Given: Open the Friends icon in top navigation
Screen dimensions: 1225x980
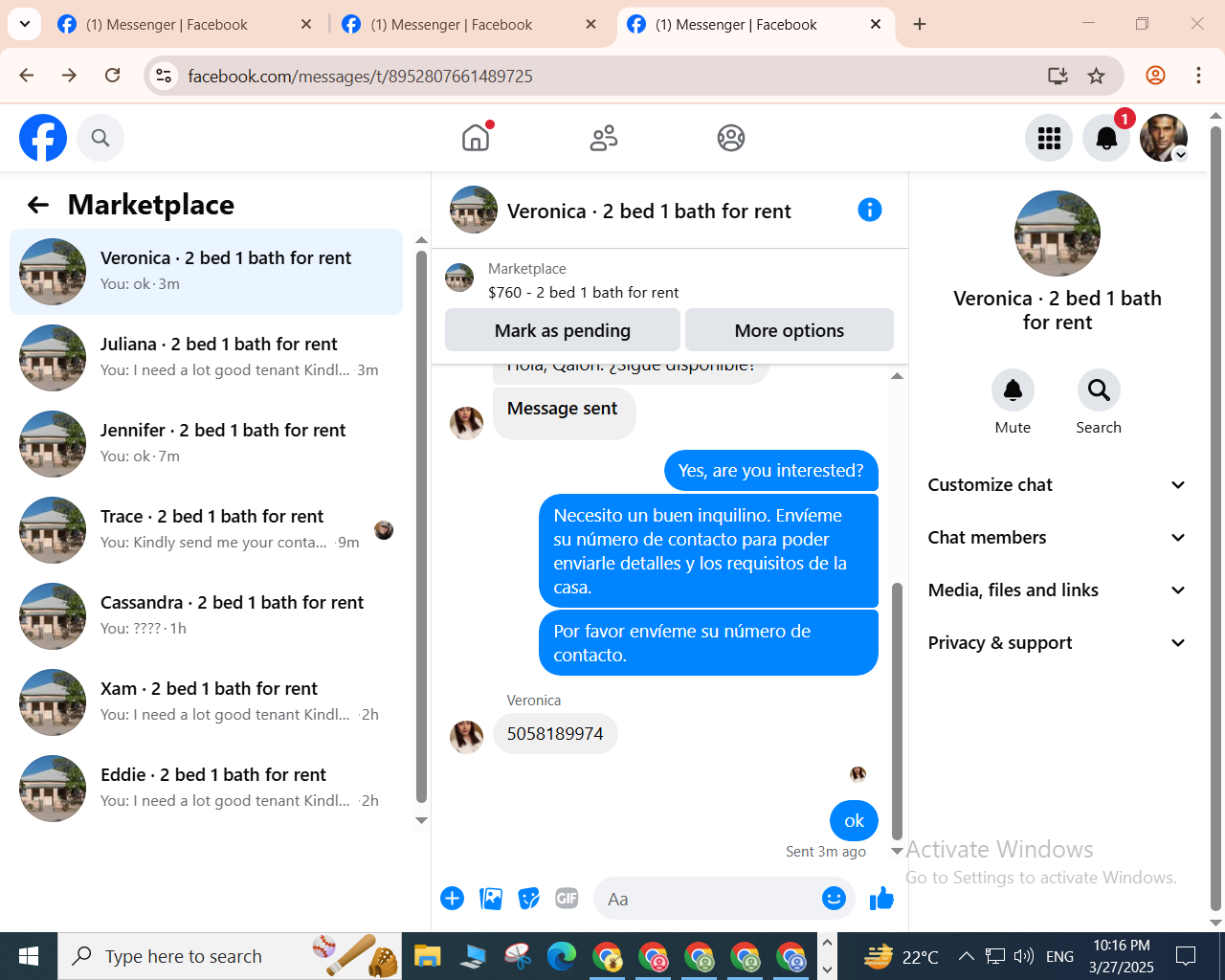Looking at the screenshot, I should point(604,138).
